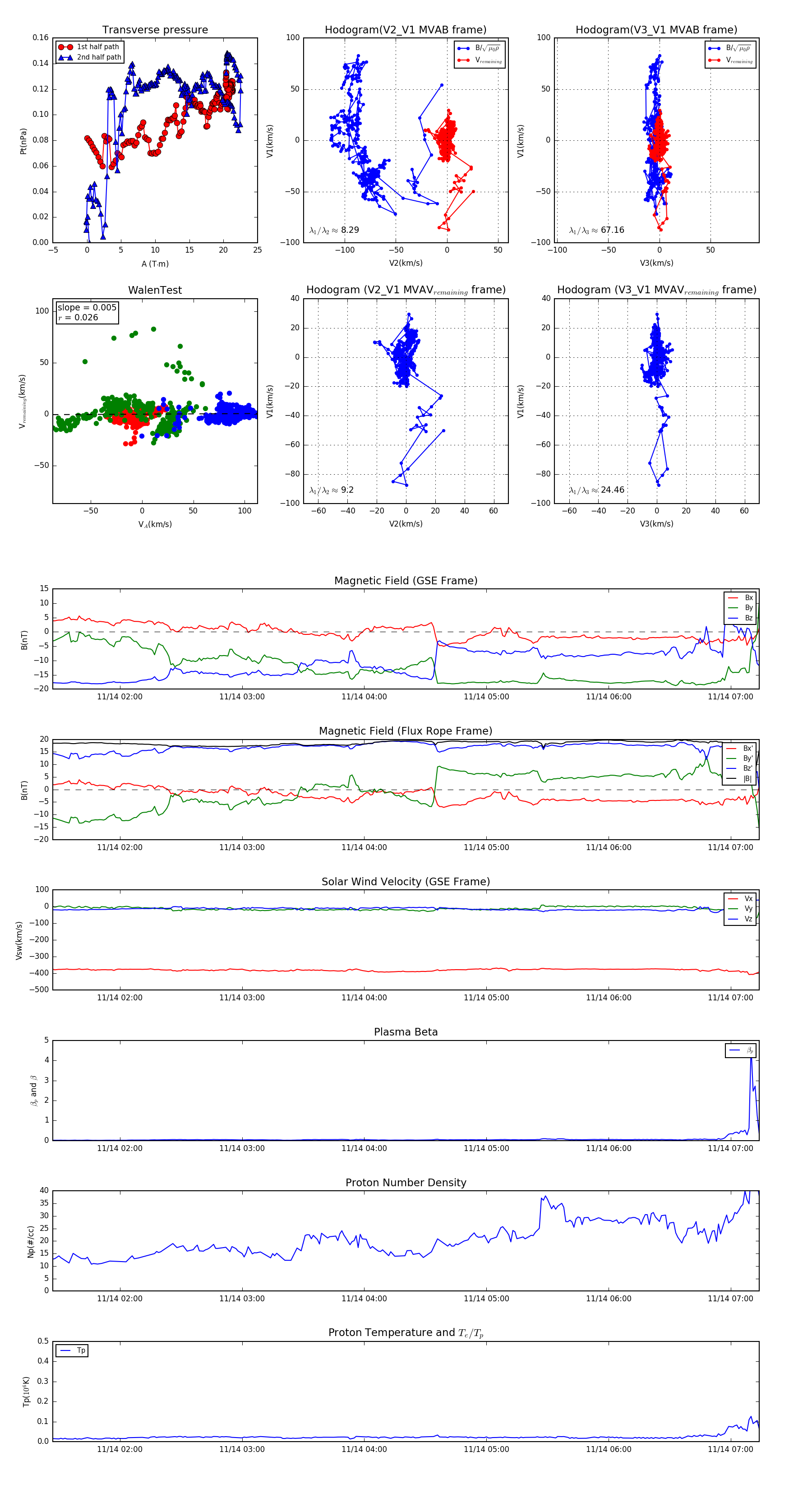
Task: Select the Bz' legend entry in Flux Rope panel
Action: 739,768
